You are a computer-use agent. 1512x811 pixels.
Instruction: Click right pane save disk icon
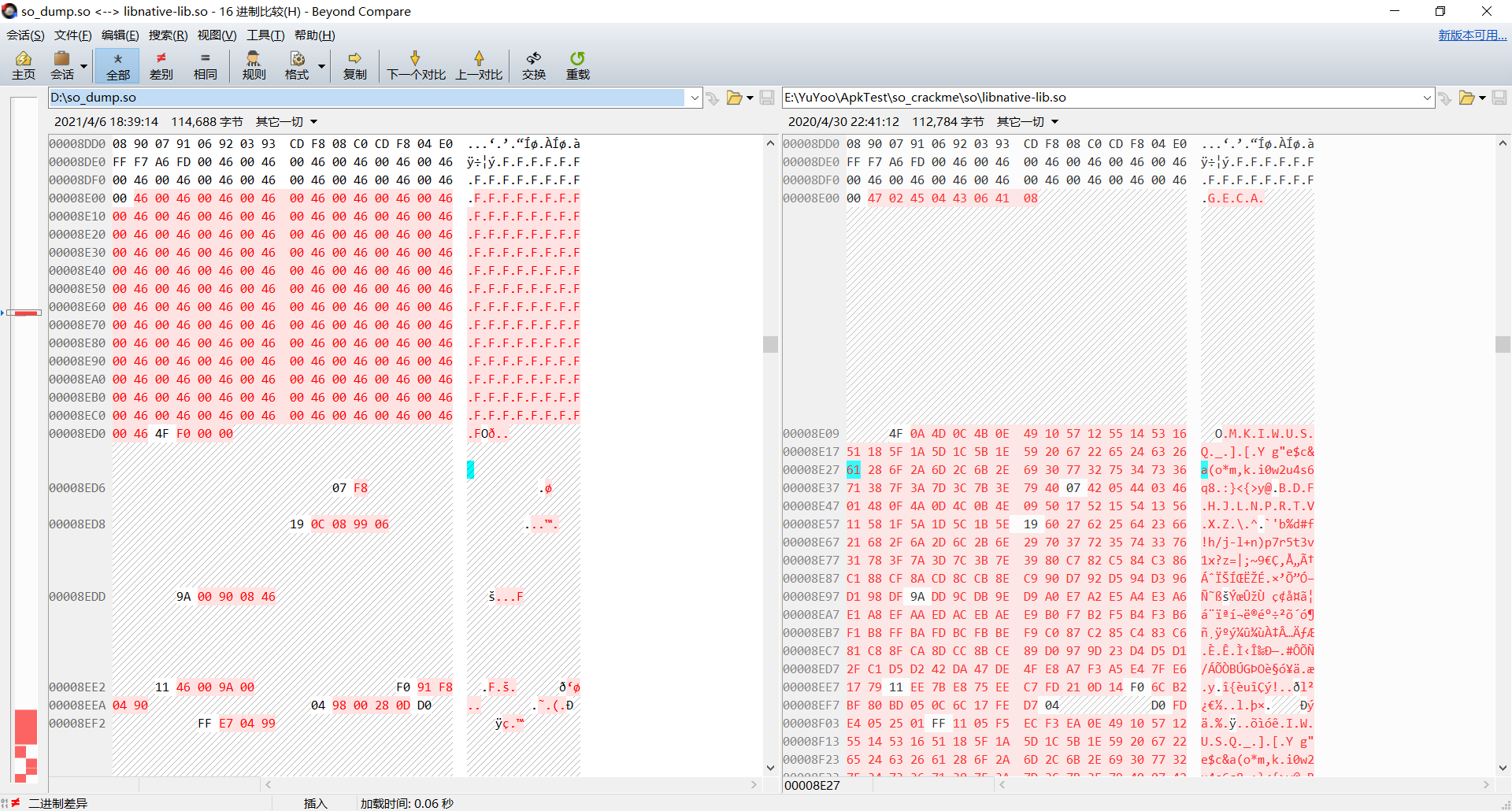(1499, 98)
